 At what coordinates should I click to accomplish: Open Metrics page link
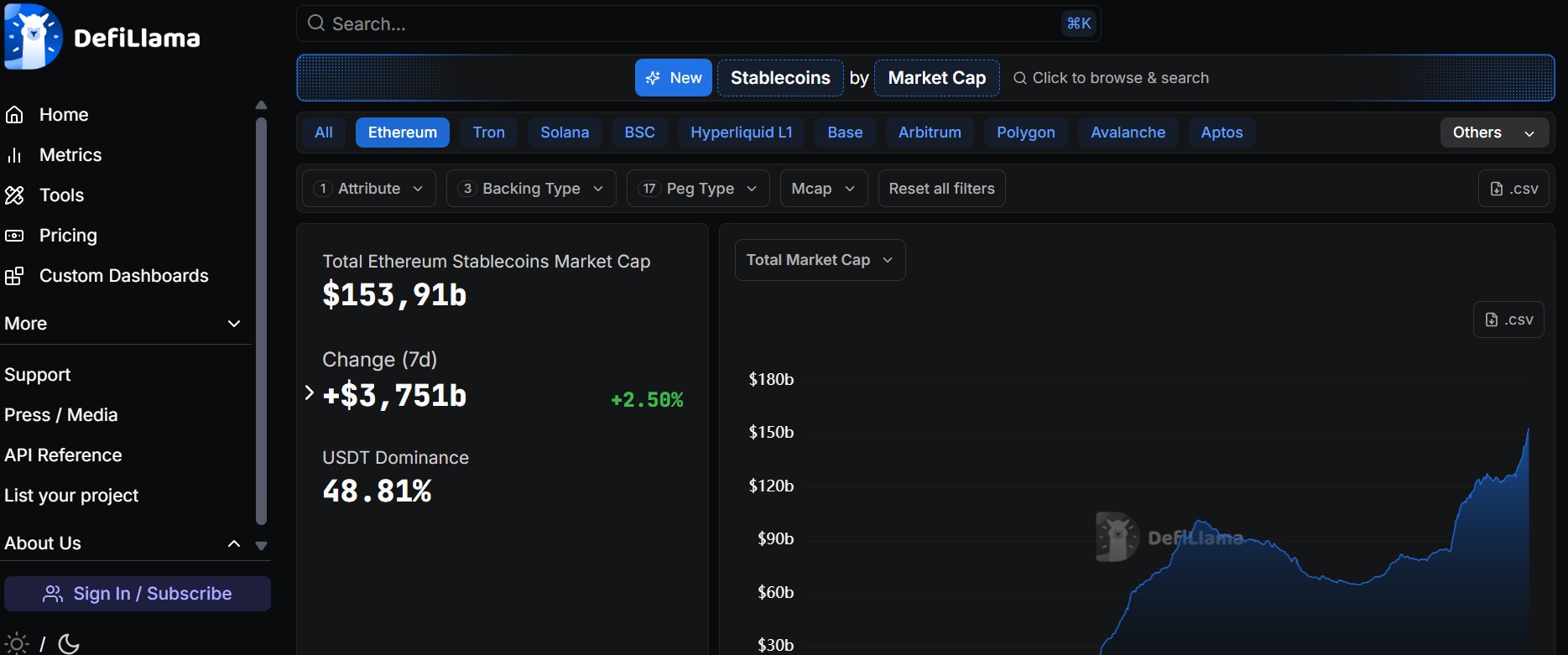coord(70,155)
